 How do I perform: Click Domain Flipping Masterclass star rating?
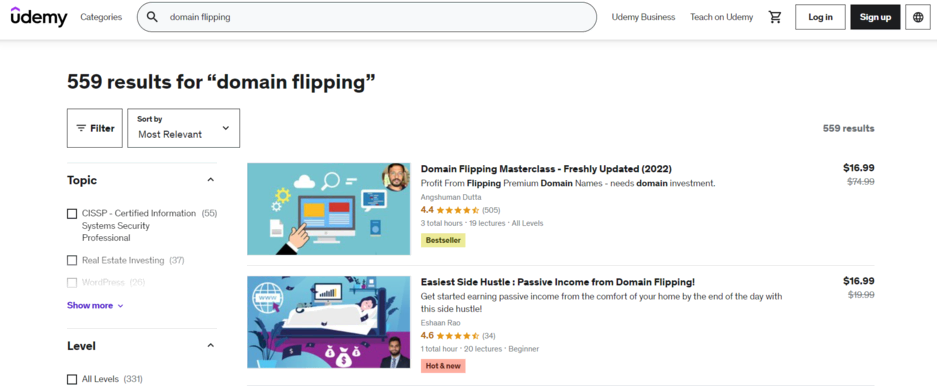pos(458,210)
